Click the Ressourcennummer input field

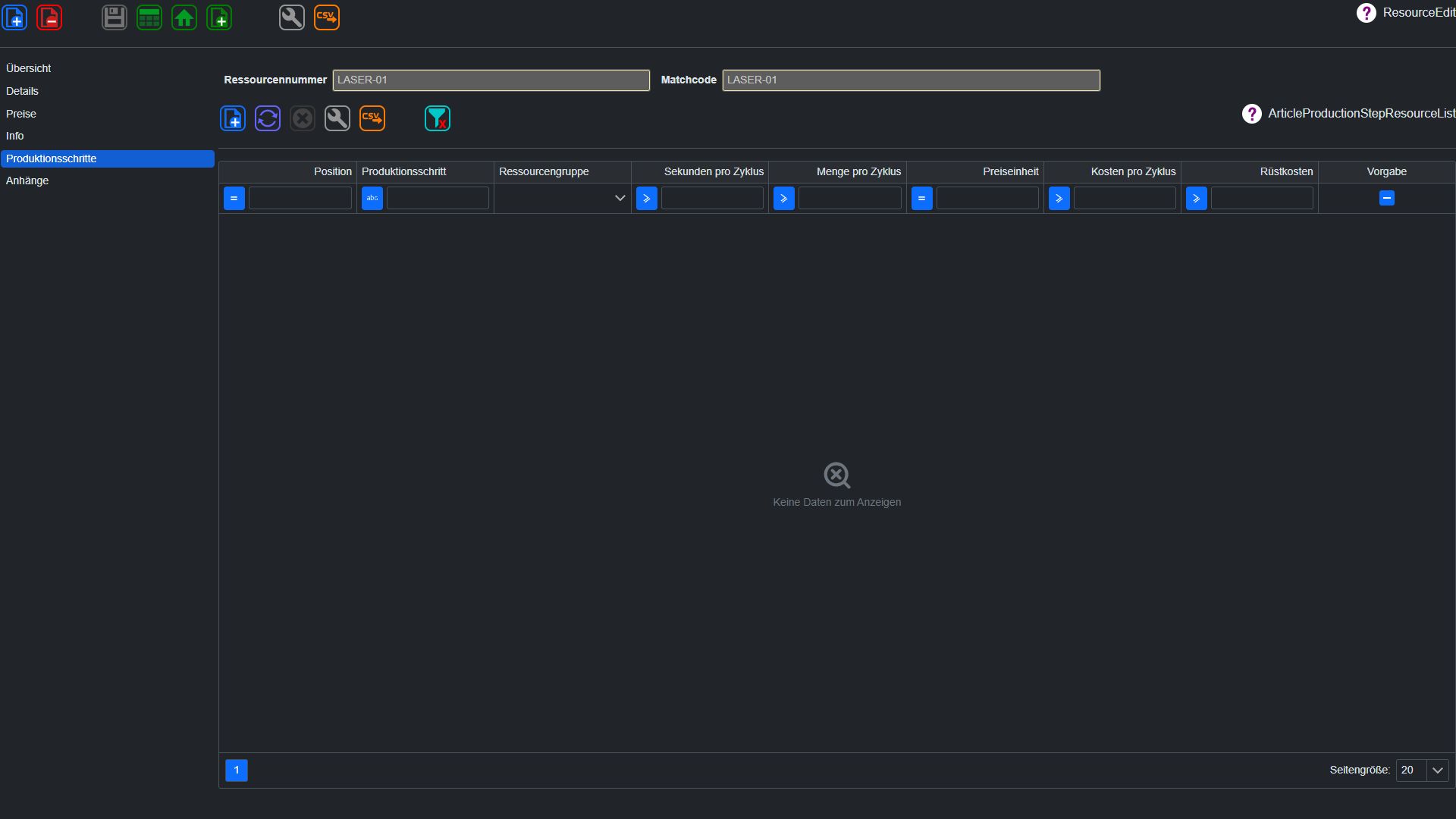491,80
